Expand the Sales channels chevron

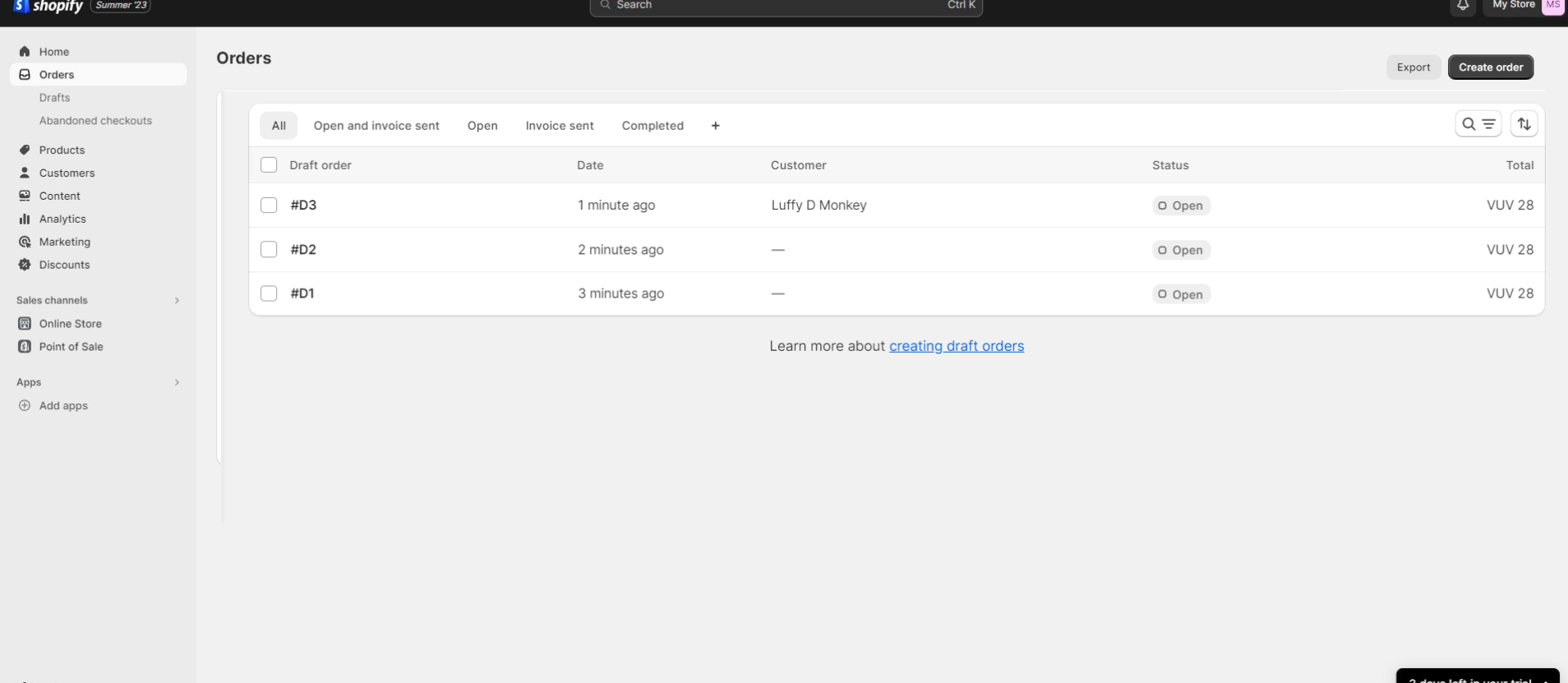177,300
